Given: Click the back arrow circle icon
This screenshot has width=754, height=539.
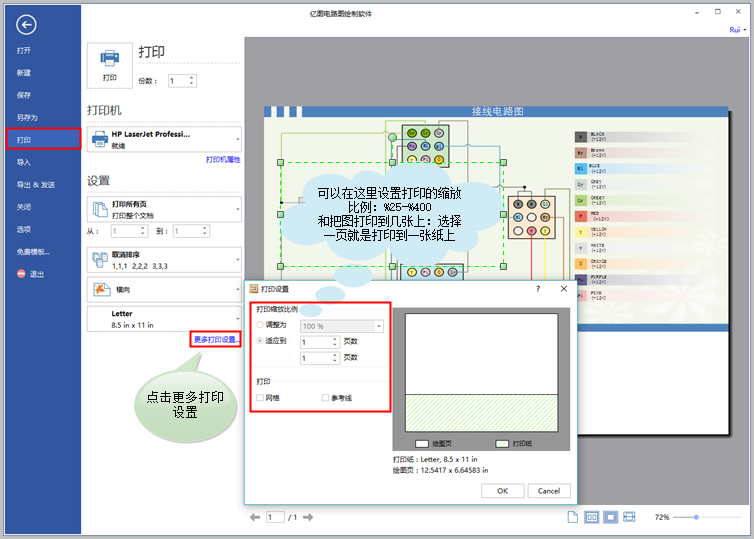Looking at the screenshot, I should click(x=26, y=25).
